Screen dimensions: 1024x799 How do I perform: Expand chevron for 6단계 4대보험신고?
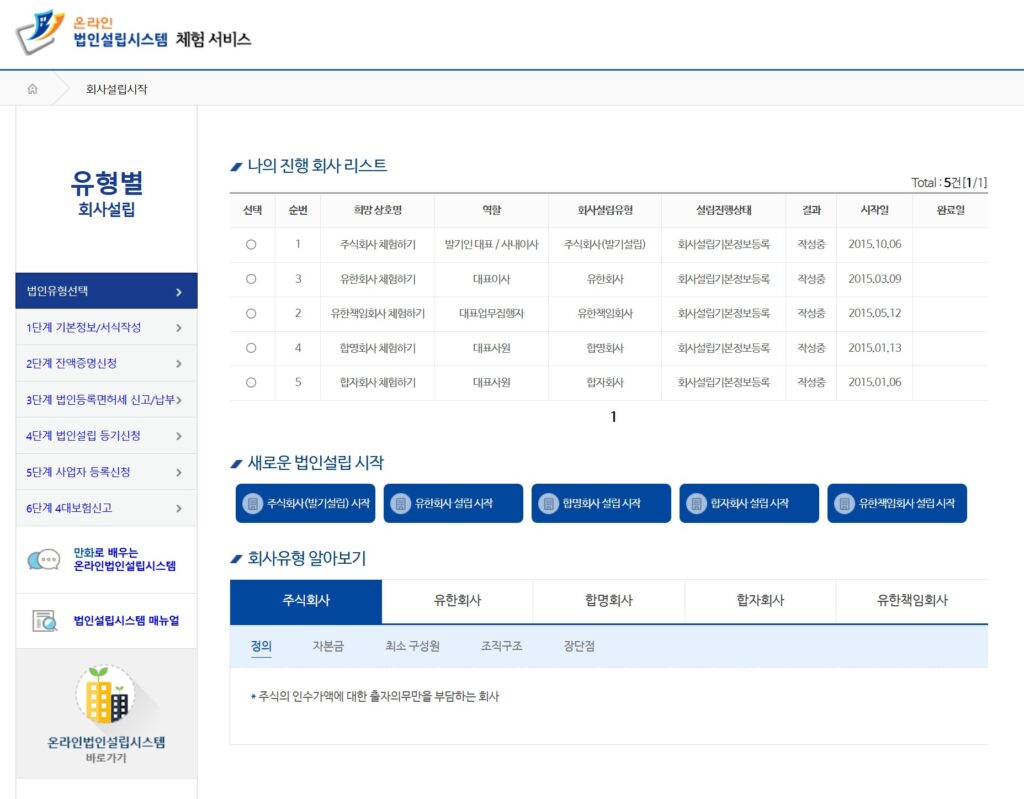[x=179, y=508]
